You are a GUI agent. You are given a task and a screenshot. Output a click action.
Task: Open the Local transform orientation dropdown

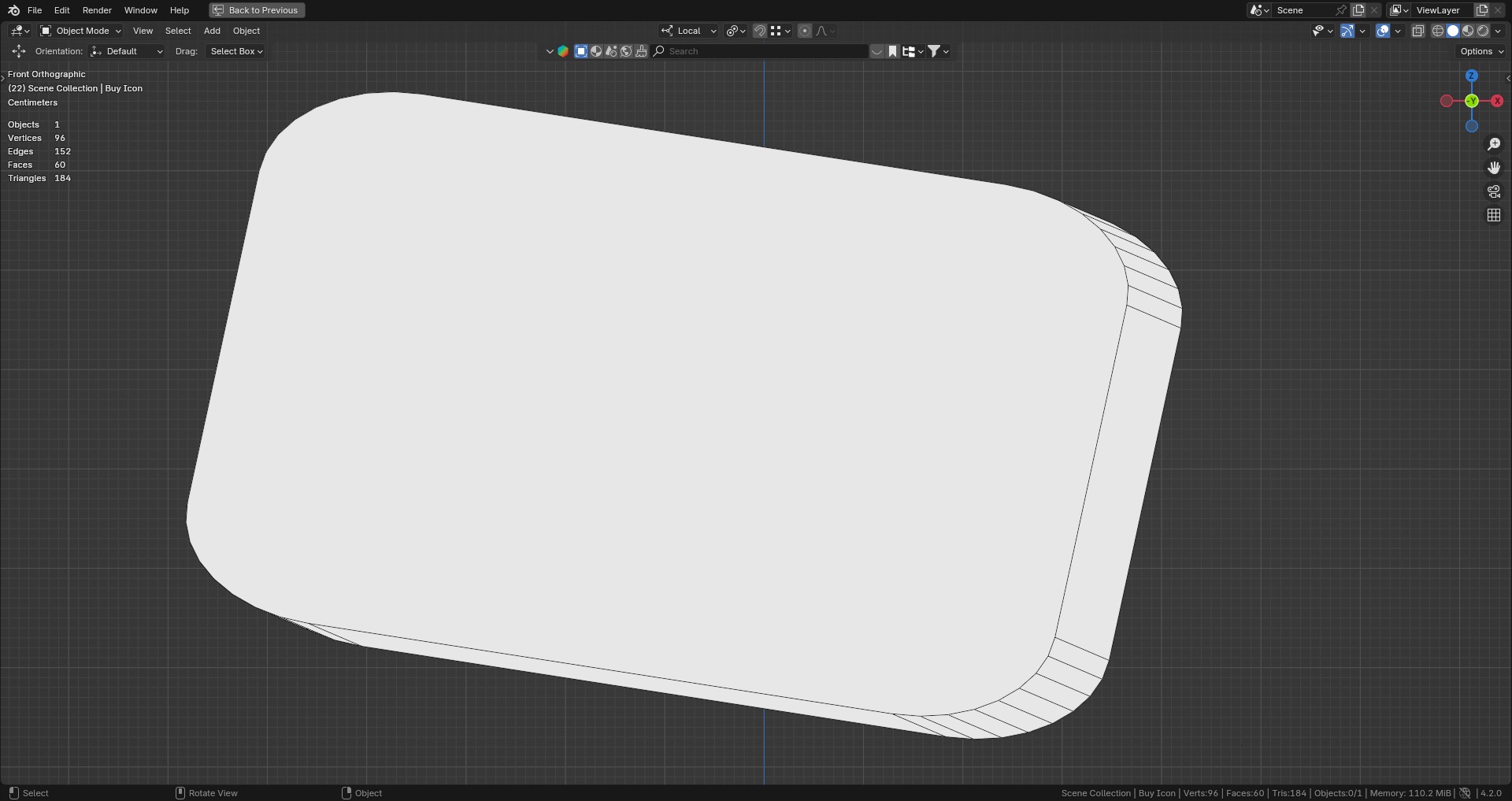[x=688, y=31]
